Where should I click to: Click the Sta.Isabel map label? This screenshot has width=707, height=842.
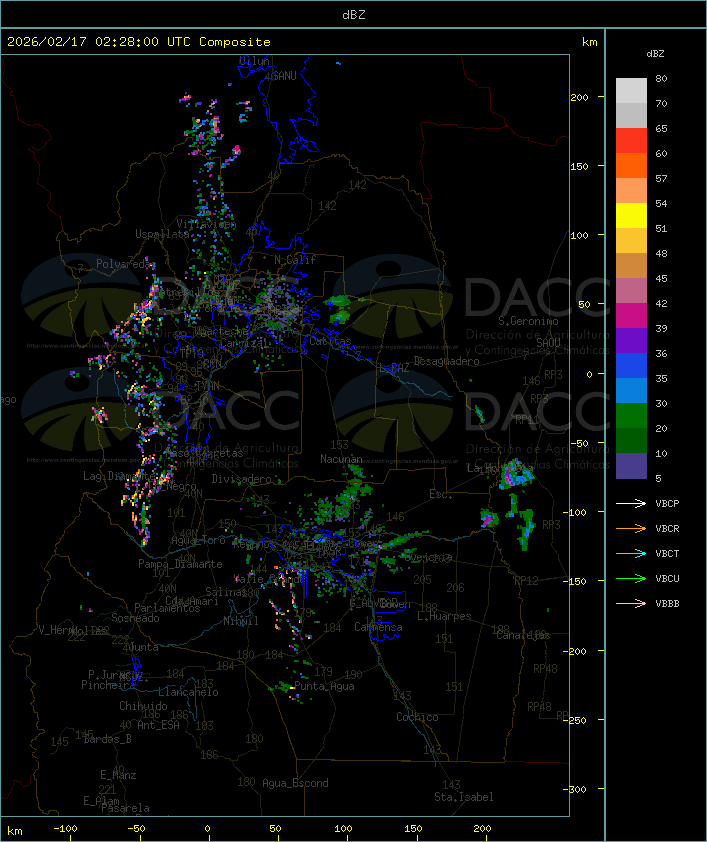click(x=463, y=797)
